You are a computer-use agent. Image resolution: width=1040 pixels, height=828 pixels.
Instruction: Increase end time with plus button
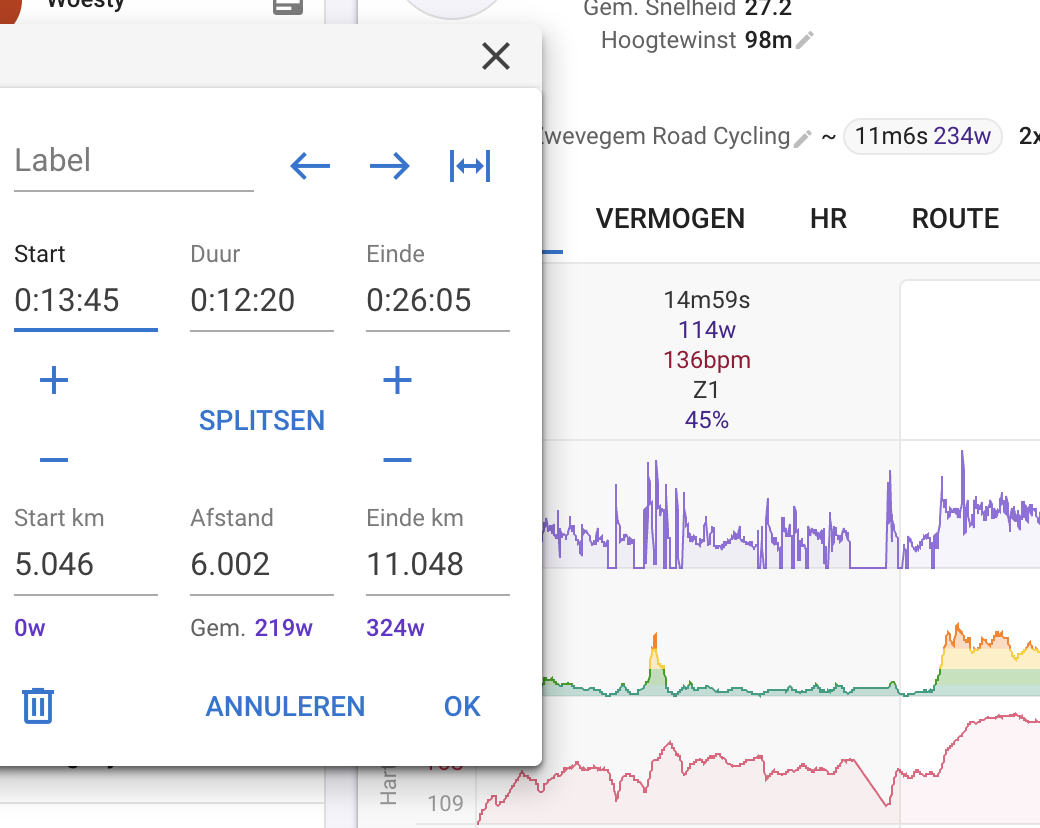(398, 380)
